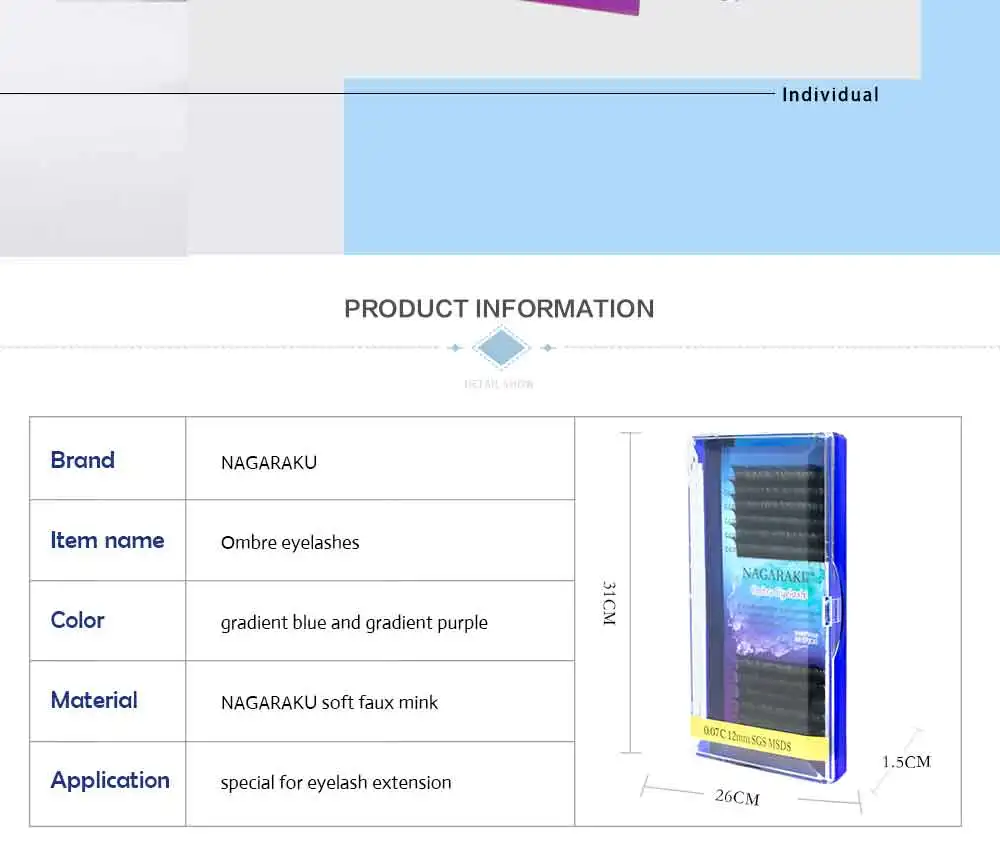1000x860 pixels.
Task: Click the blue diamond icon under heading
Action: click(x=501, y=348)
